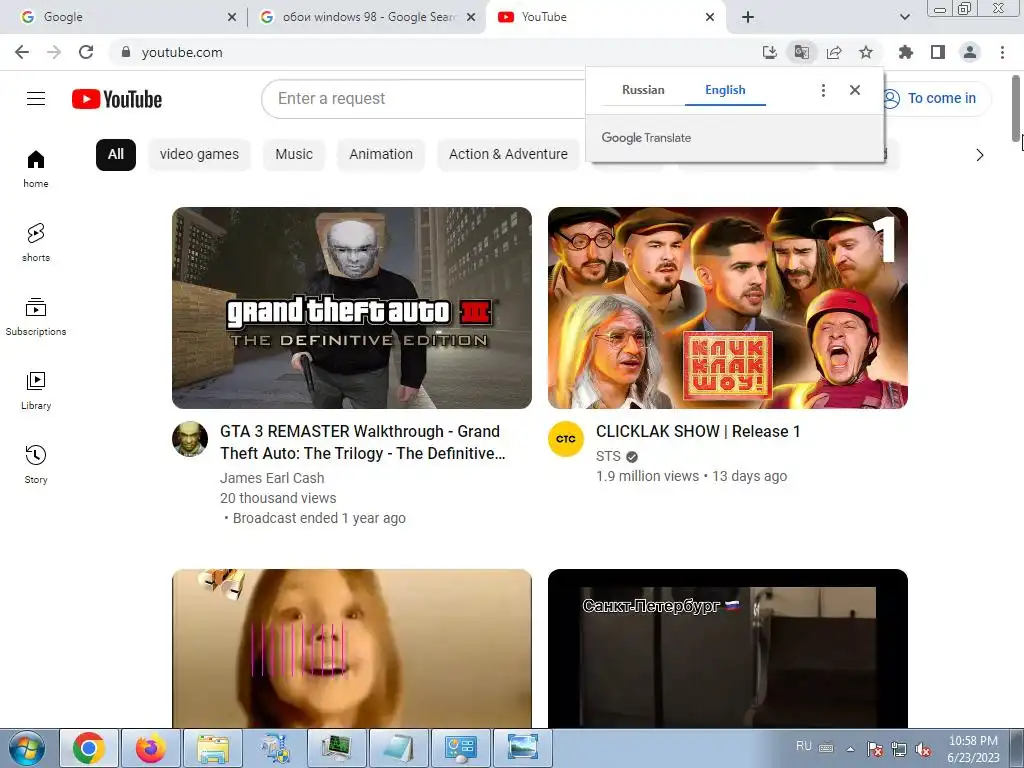Screen dimensions: 1024x768
Task: Toggle the browser side panel icon
Action: click(938, 52)
